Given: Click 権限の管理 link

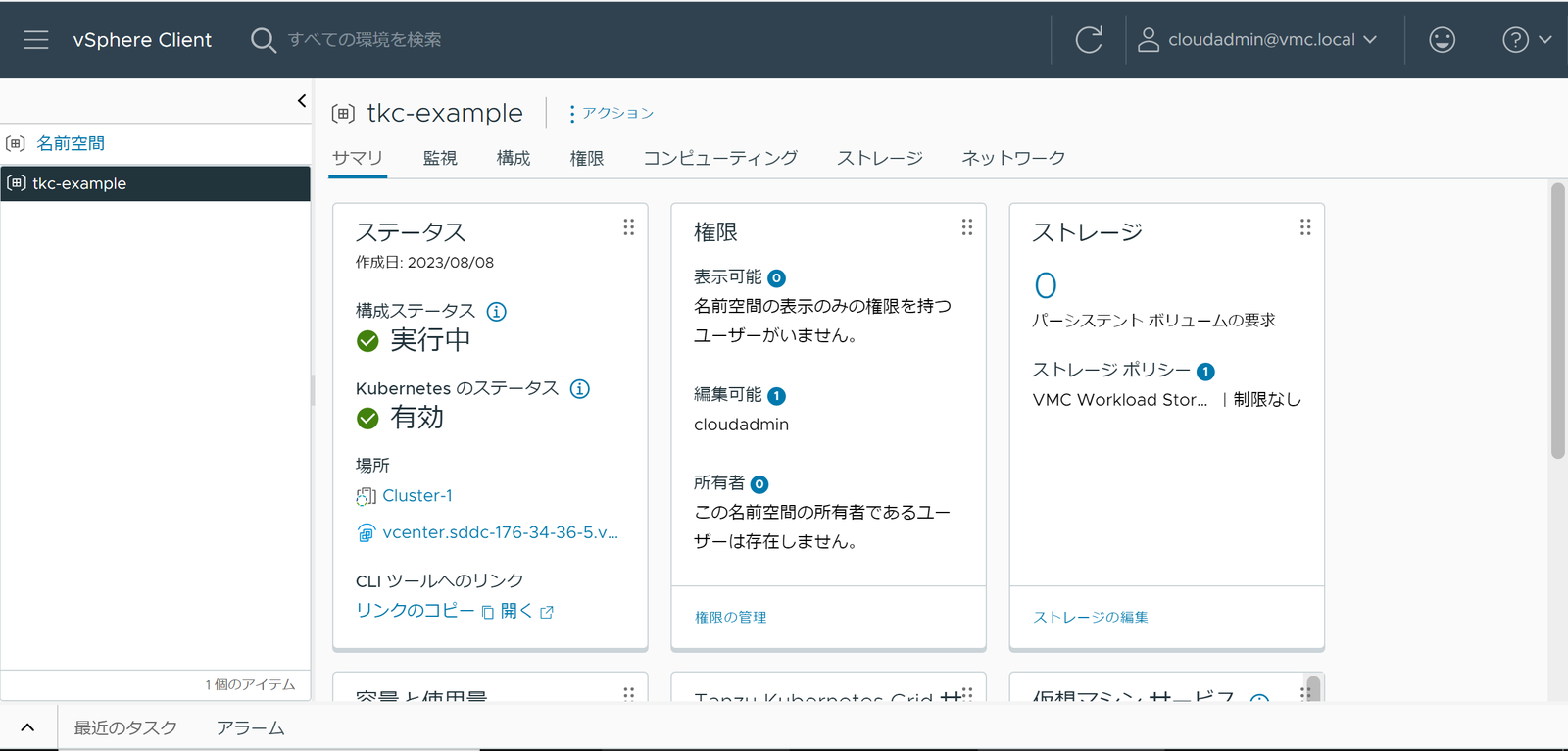Looking at the screenshot, I should tap(731, 618).
